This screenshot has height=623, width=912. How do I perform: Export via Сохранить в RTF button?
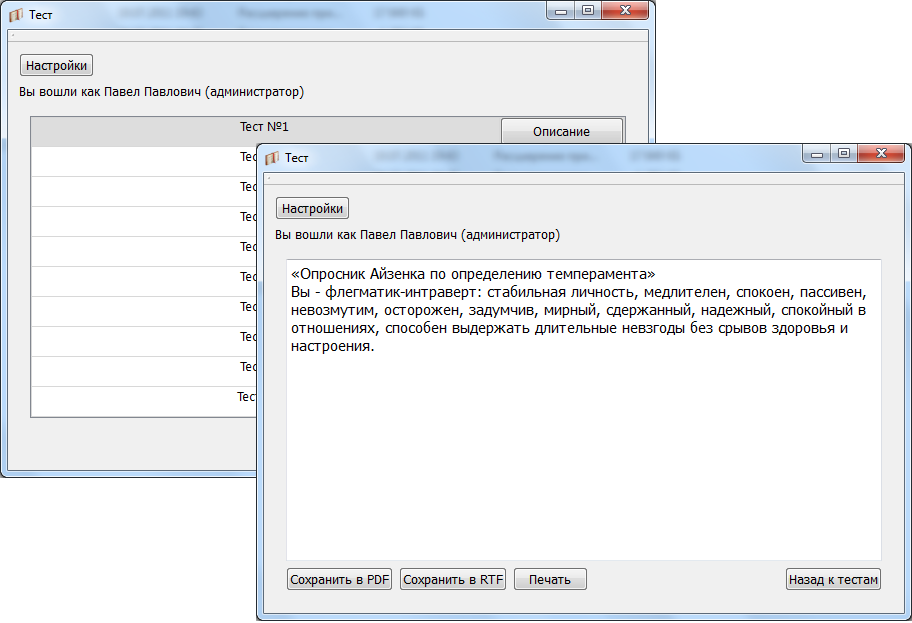tap(453, 579)
